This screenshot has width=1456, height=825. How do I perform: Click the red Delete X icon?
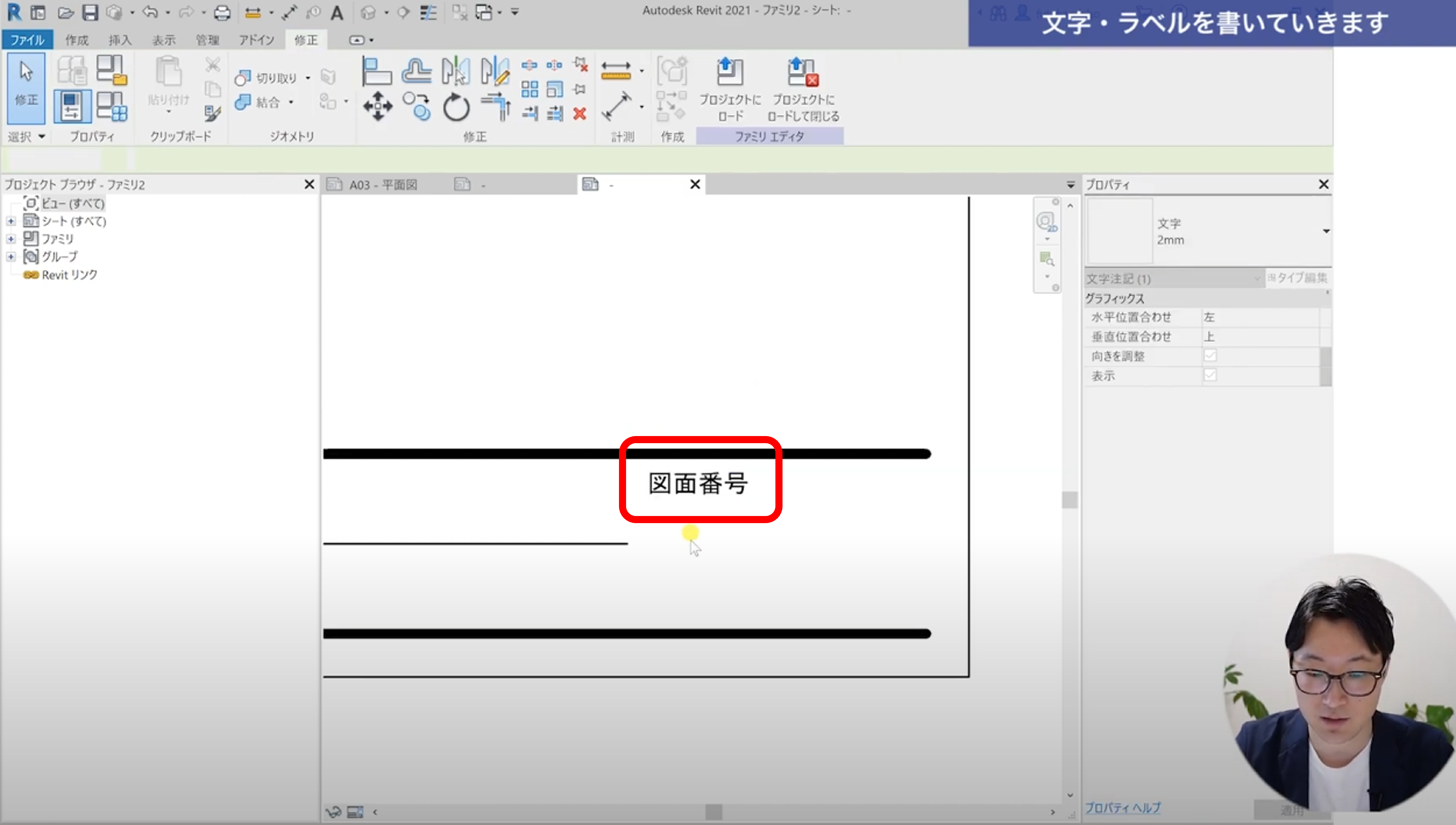[580, 114]
